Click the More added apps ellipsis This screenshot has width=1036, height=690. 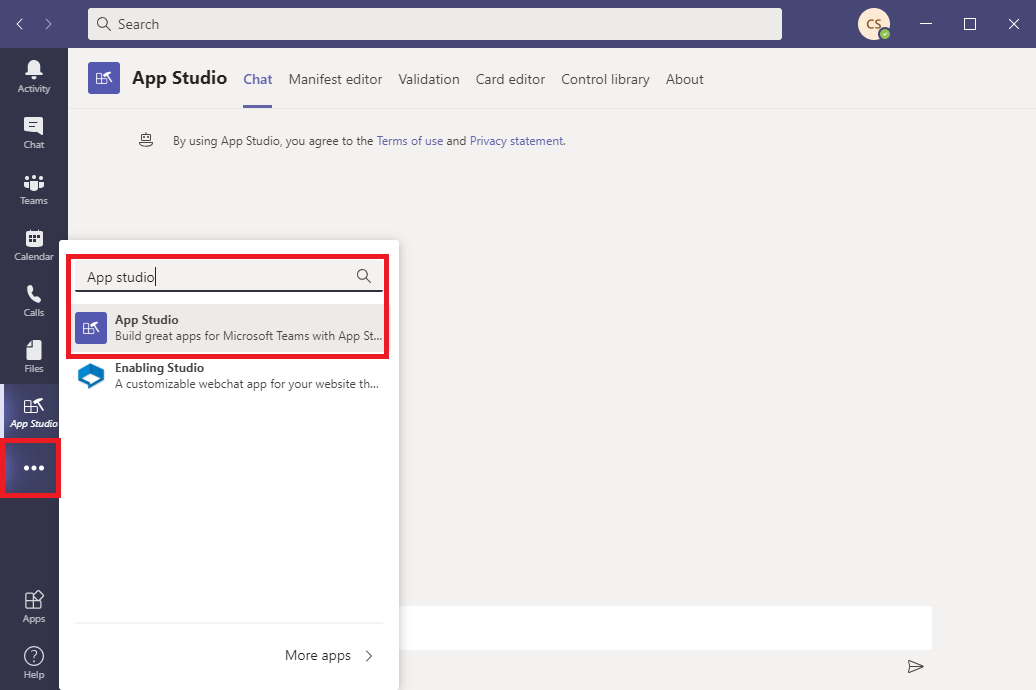click(33, 468)
